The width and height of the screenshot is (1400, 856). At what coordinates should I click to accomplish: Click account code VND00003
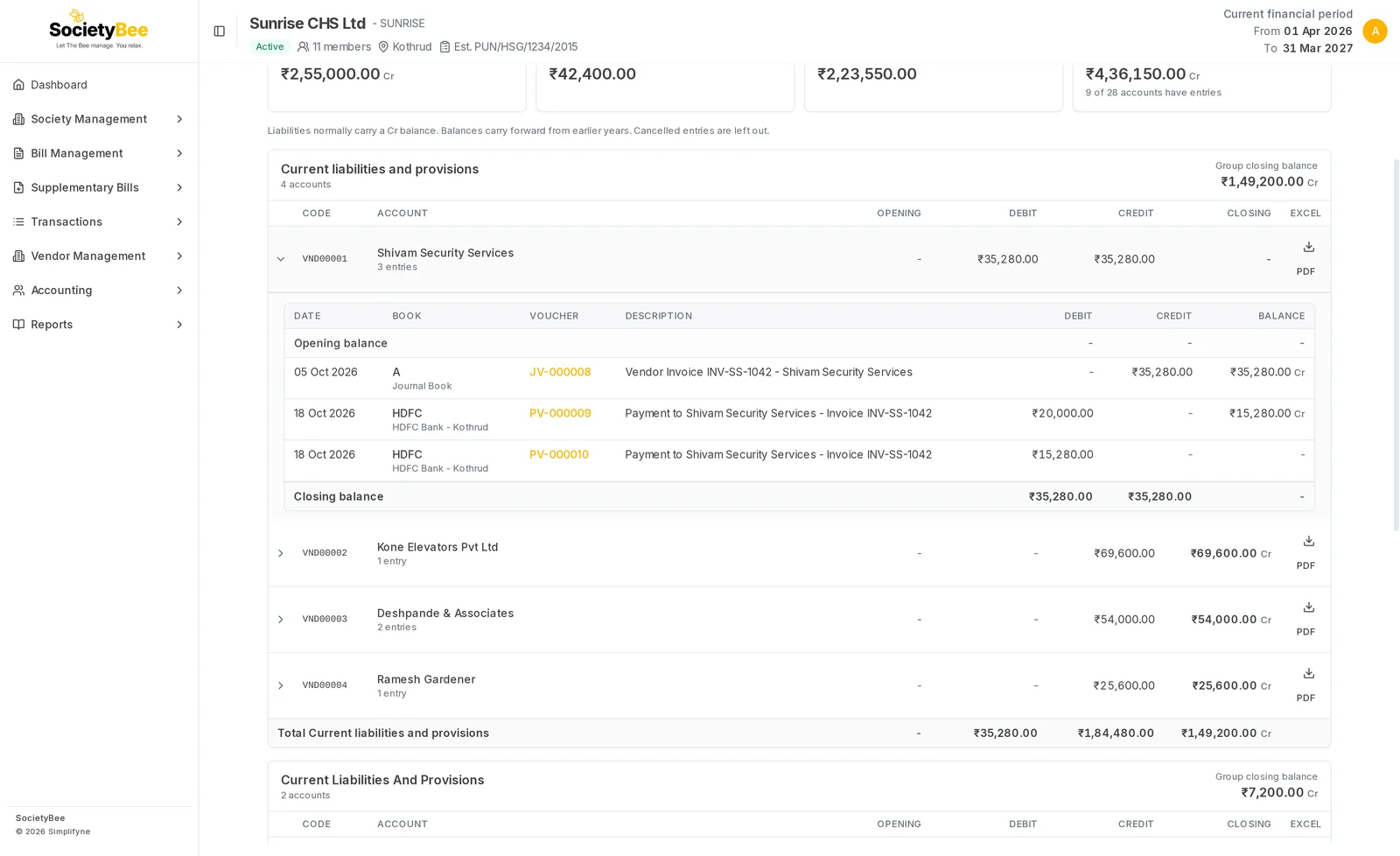coord(325,619)
